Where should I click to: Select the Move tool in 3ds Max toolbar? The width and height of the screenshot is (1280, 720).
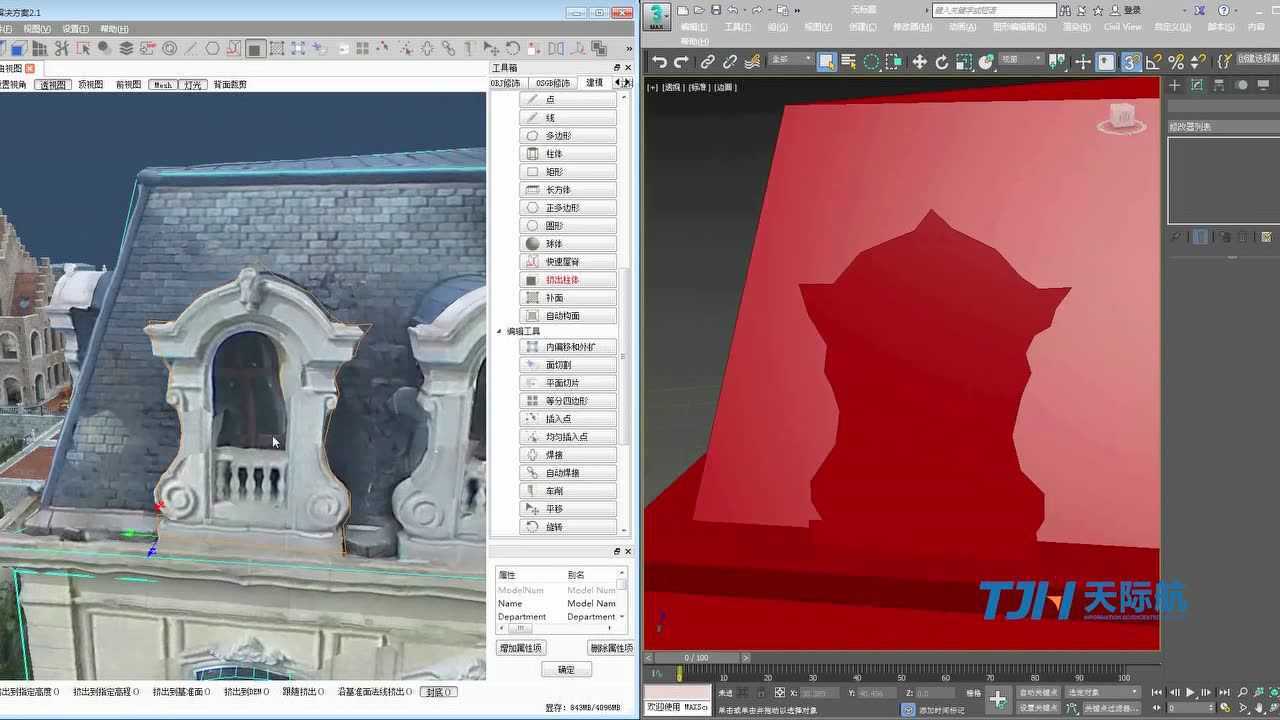coord(920,62)
